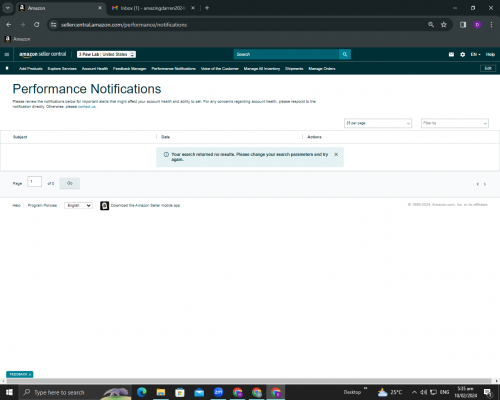Open Add Products menu item

click(31, 69)
